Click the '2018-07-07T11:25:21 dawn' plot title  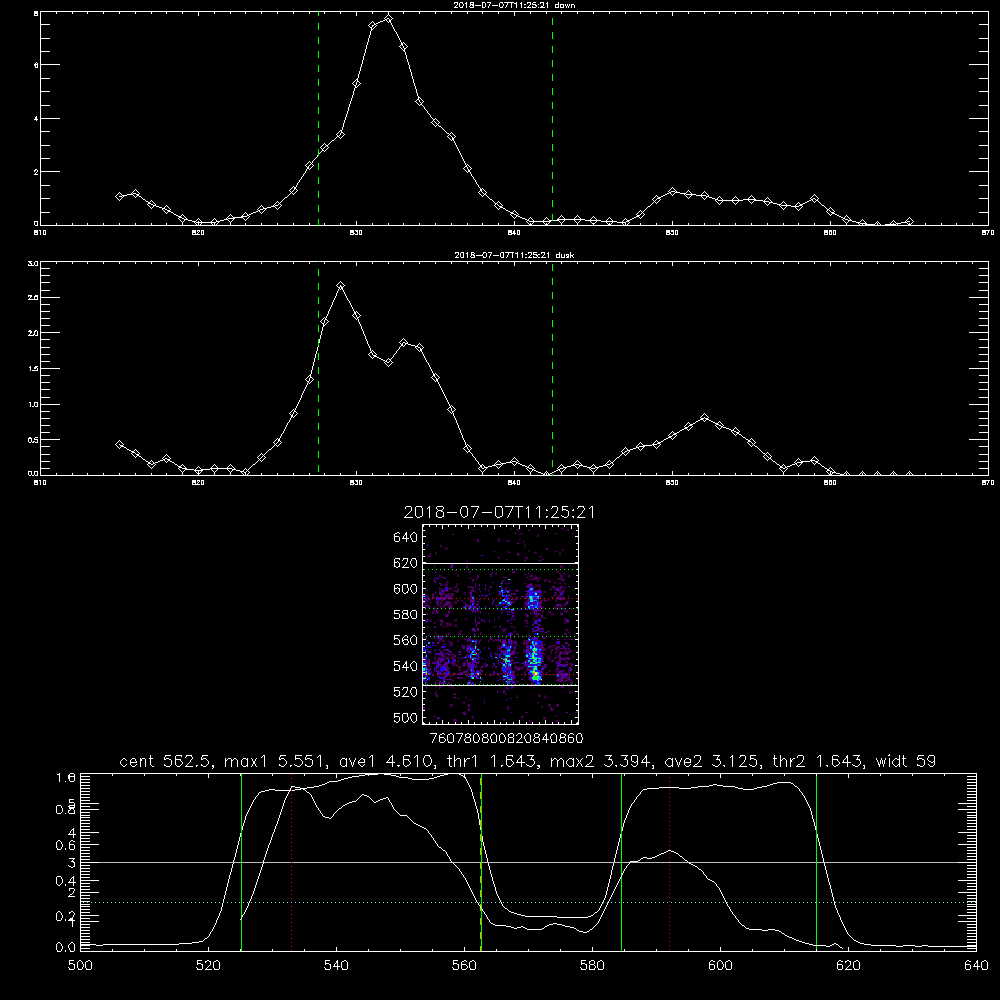point(514,5)
